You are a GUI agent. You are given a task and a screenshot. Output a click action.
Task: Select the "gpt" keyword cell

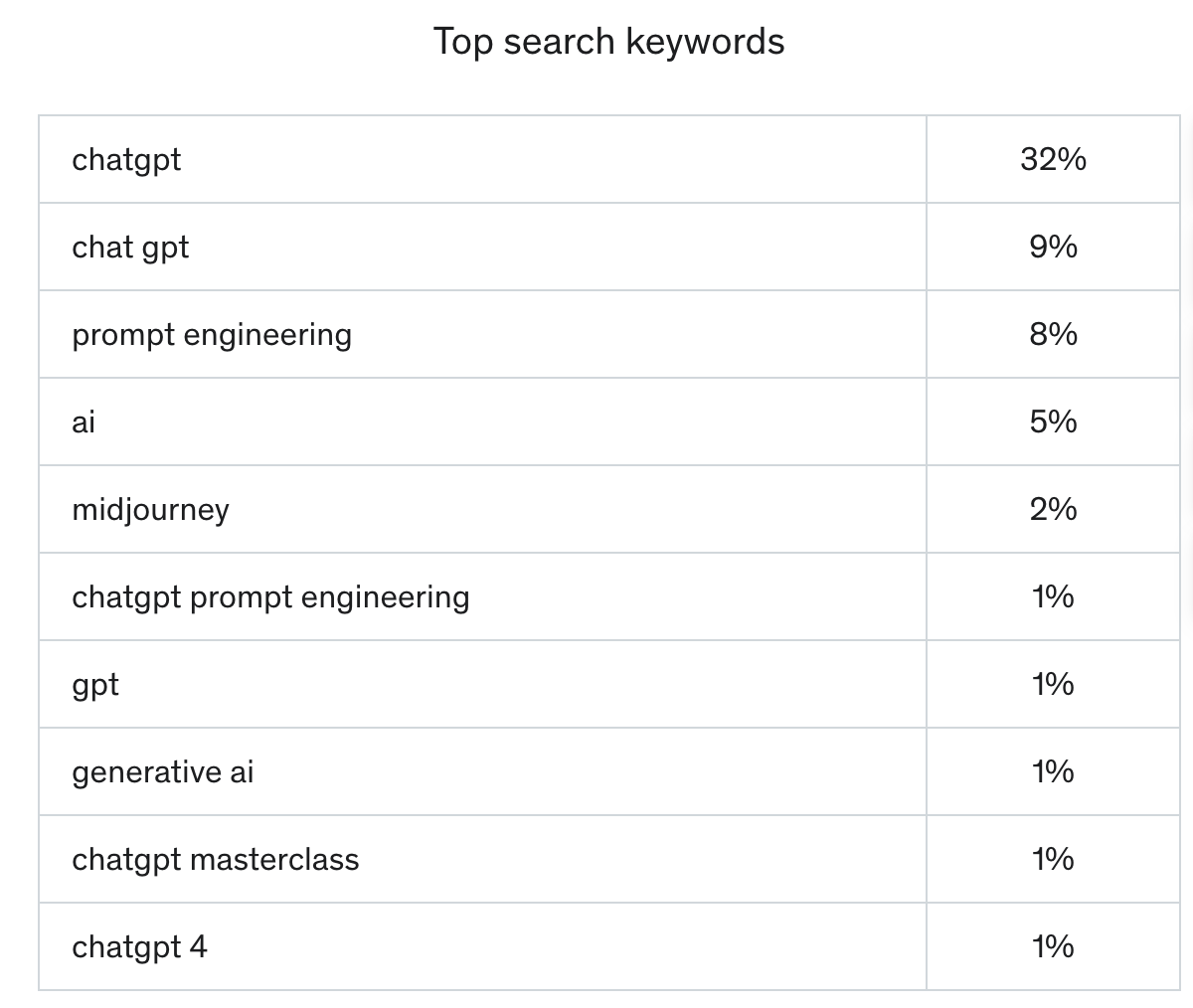coord(95,684)
